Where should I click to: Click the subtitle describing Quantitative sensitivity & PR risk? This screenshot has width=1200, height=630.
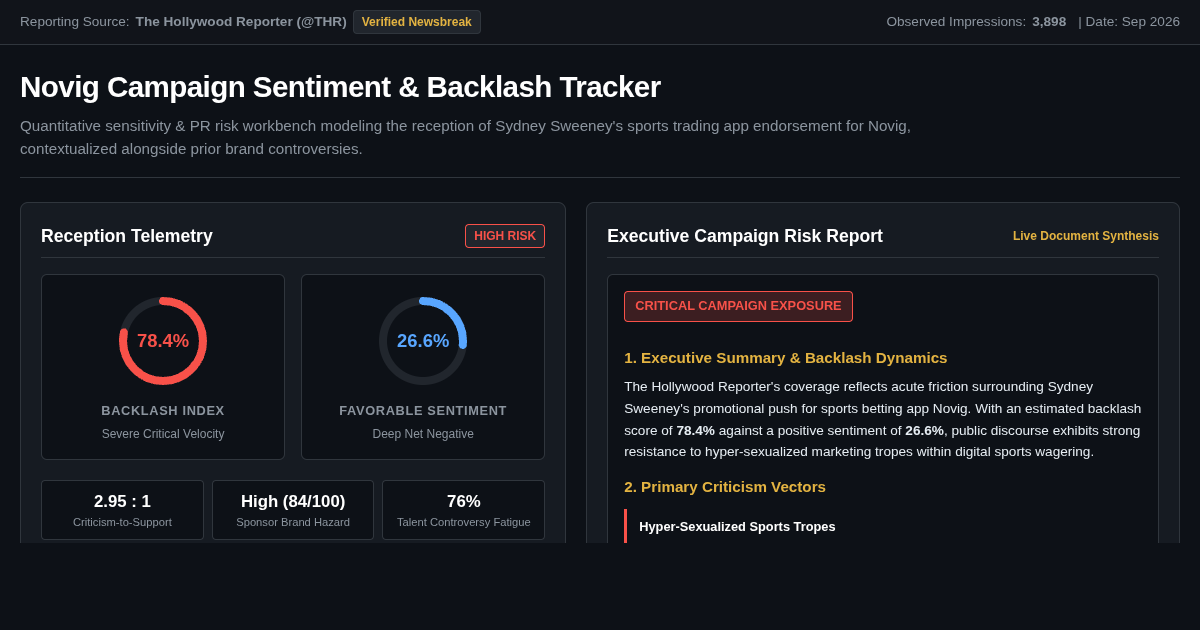pyautogui.click(x=465, y=137)
